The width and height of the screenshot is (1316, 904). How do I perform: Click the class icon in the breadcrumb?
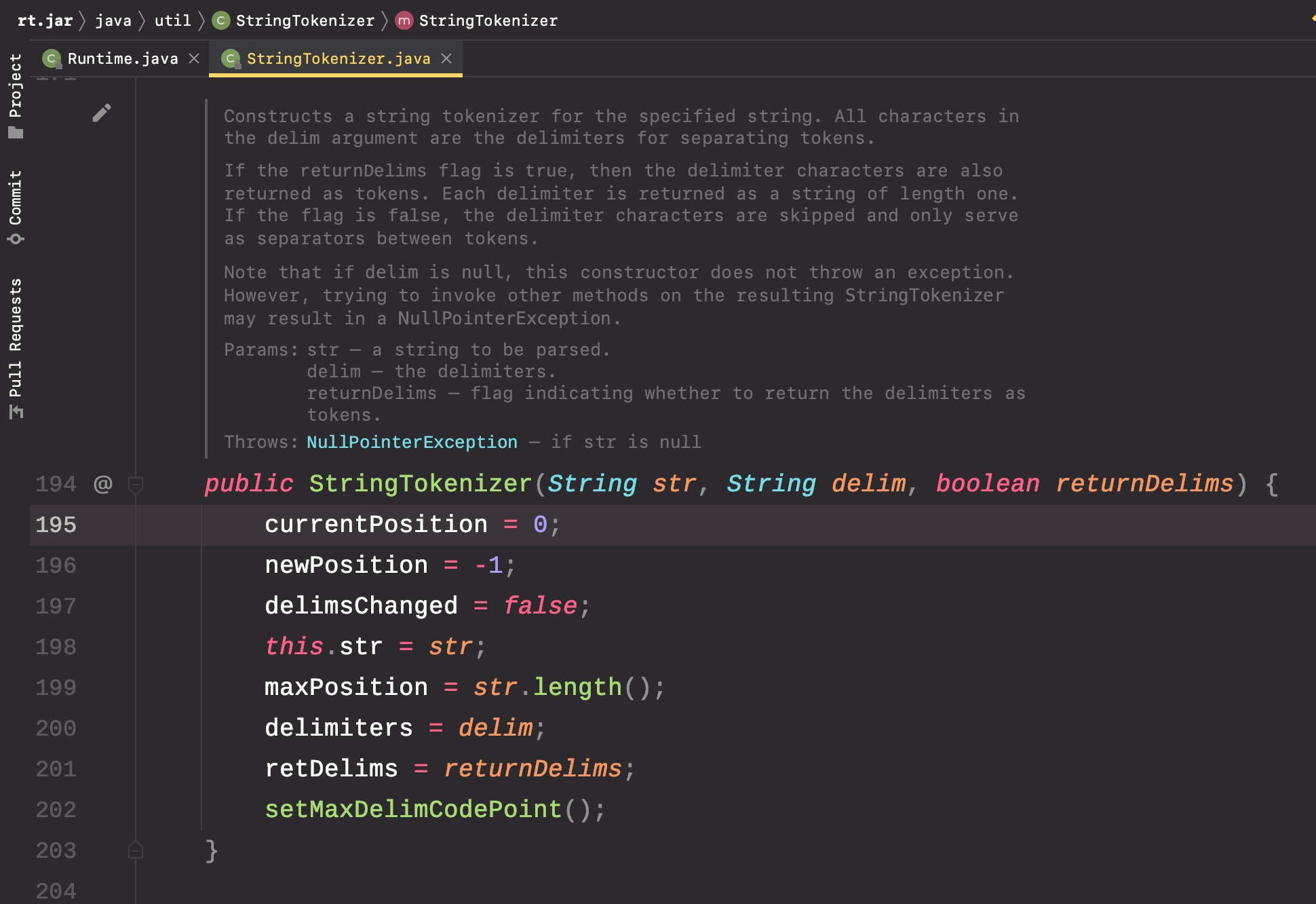(x=221, y=20)
